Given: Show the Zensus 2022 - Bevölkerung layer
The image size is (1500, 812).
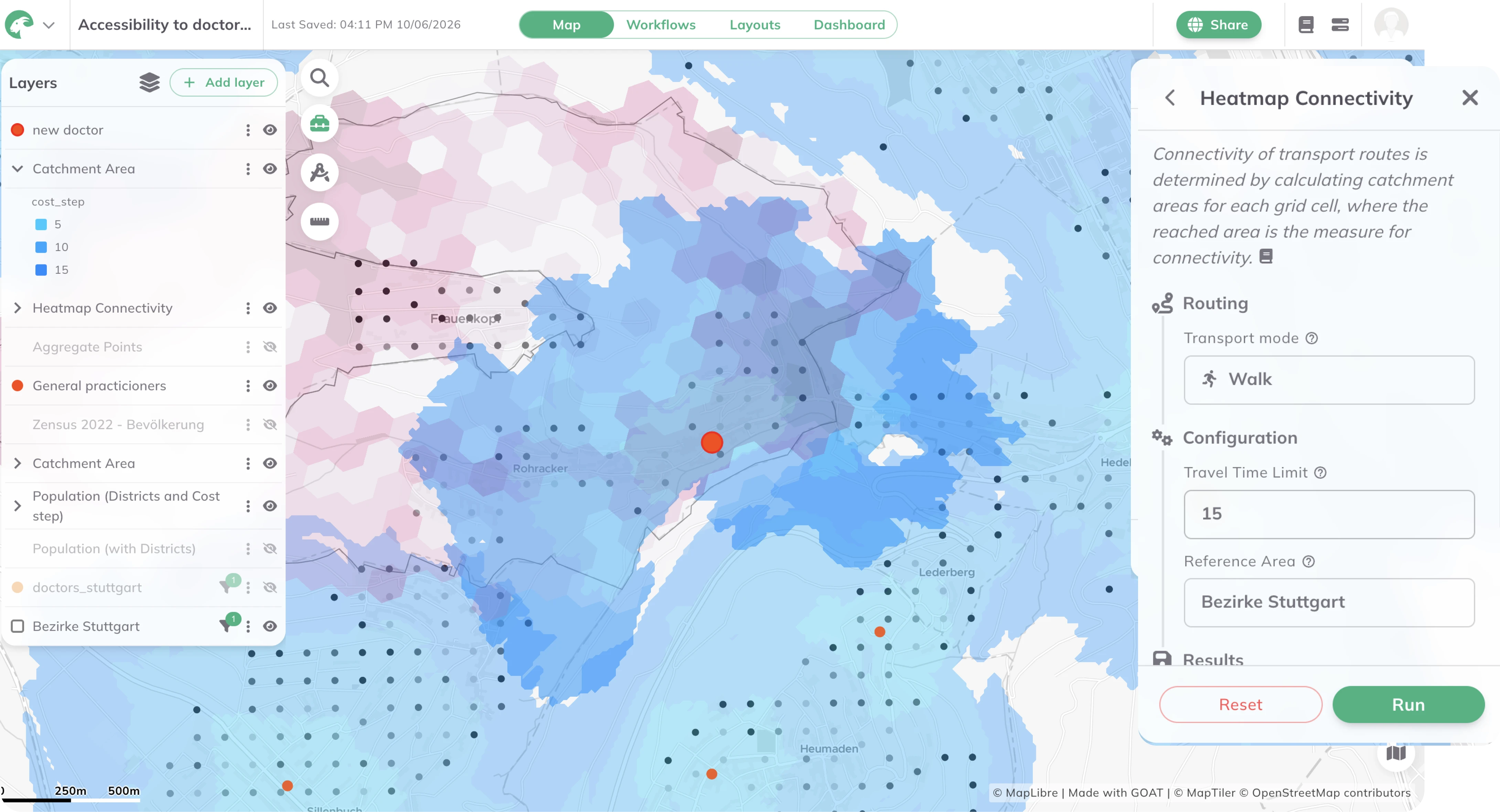Looking at the screenshot, I should click(x=270, y=424).
